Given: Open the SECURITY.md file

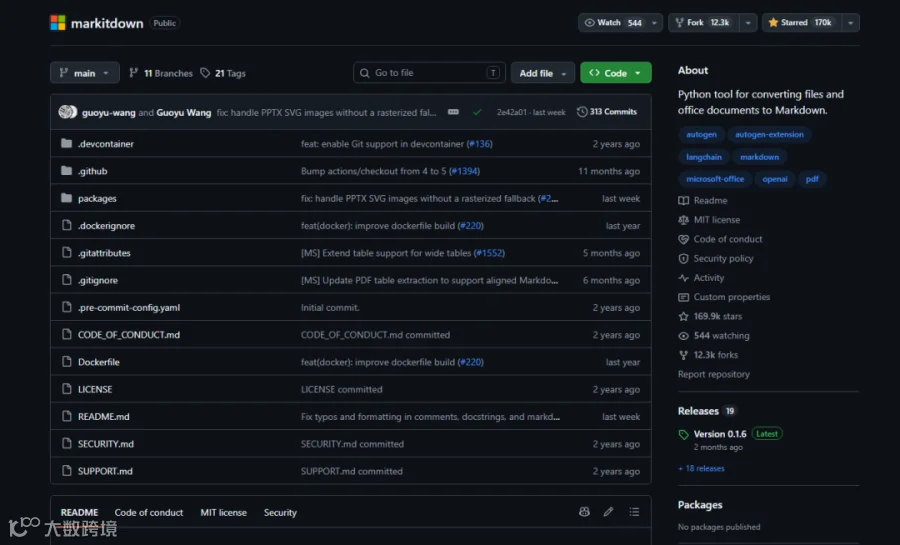Looking at the screenshot, I should coord(106,443).
